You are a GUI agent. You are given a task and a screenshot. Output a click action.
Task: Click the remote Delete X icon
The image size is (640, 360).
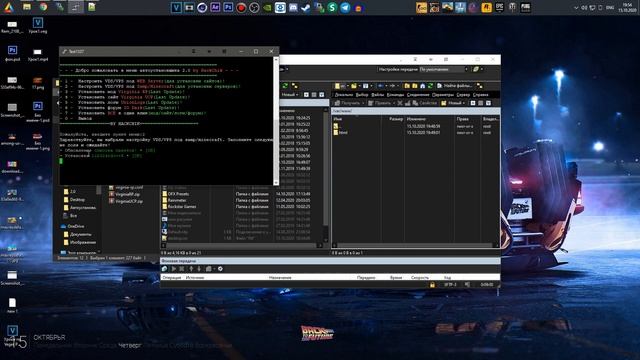tap(400, 103)
